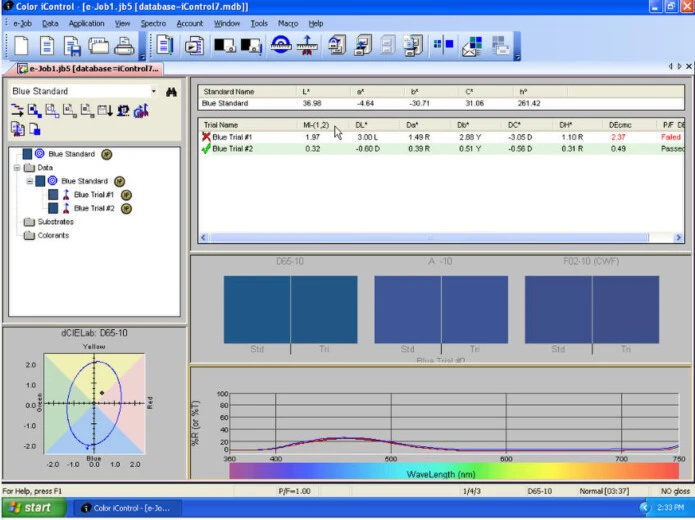
Task: Click the printer icon in toolbar
Action: 124,45
